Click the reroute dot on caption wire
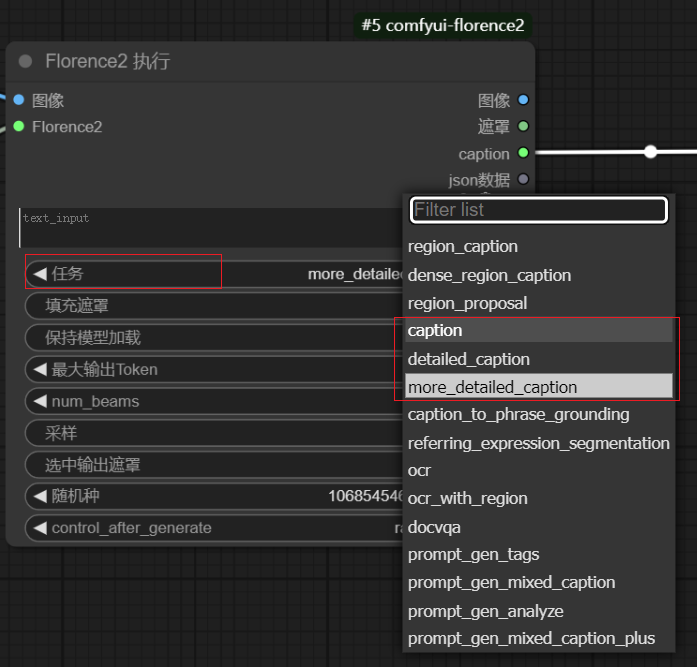This screenshot has width=697, height=667. click(650, 152)
